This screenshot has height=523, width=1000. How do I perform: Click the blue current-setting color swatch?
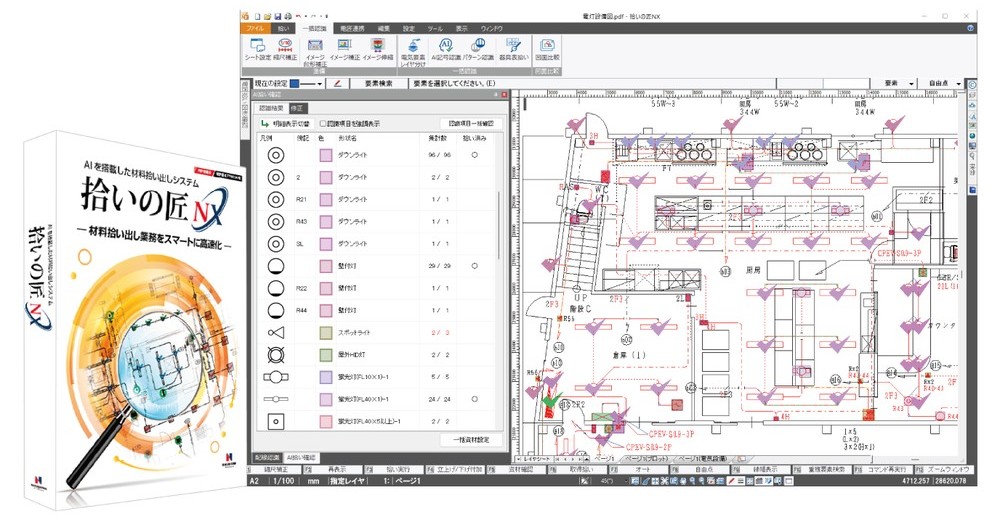pos(295,84)
